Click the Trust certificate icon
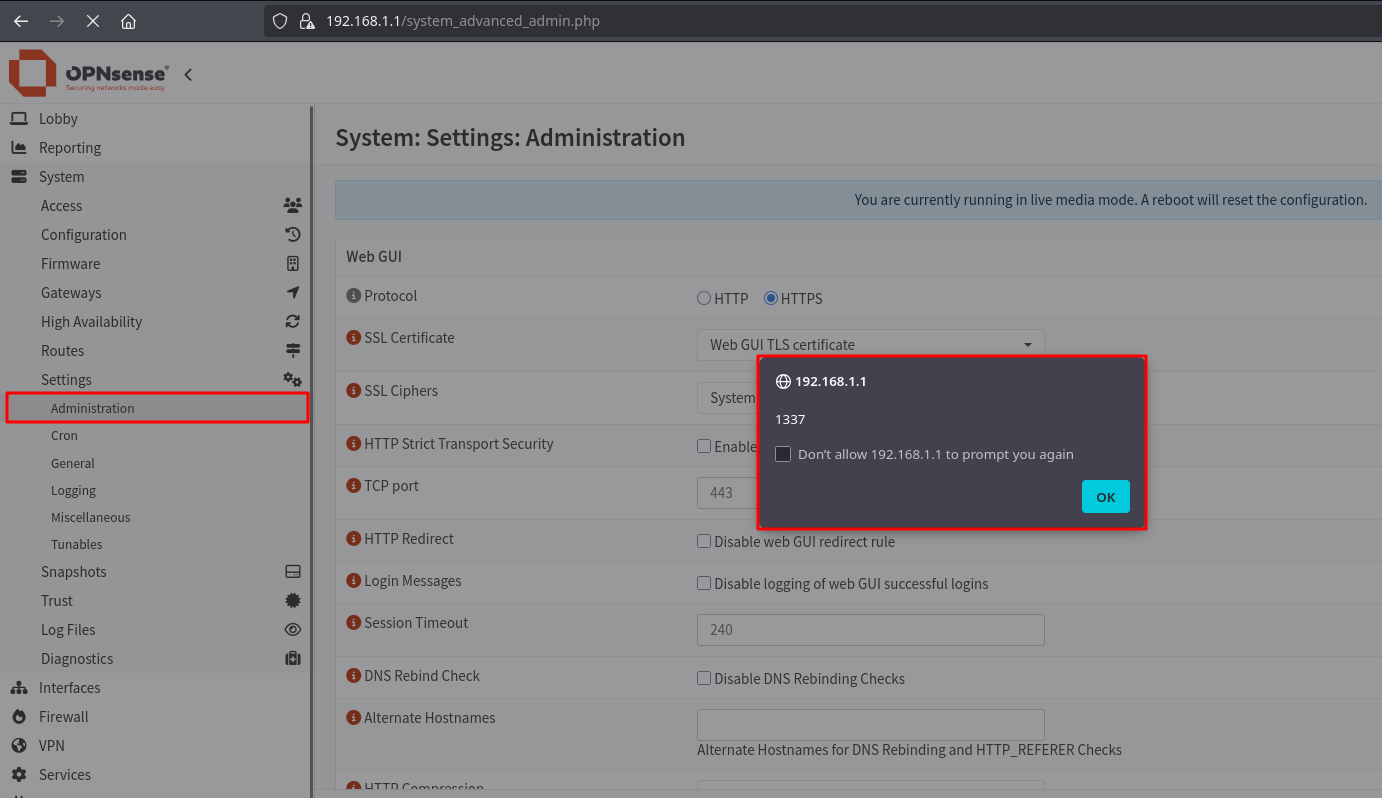This screenshot has width=1382, height=798. tap(293, 600)
